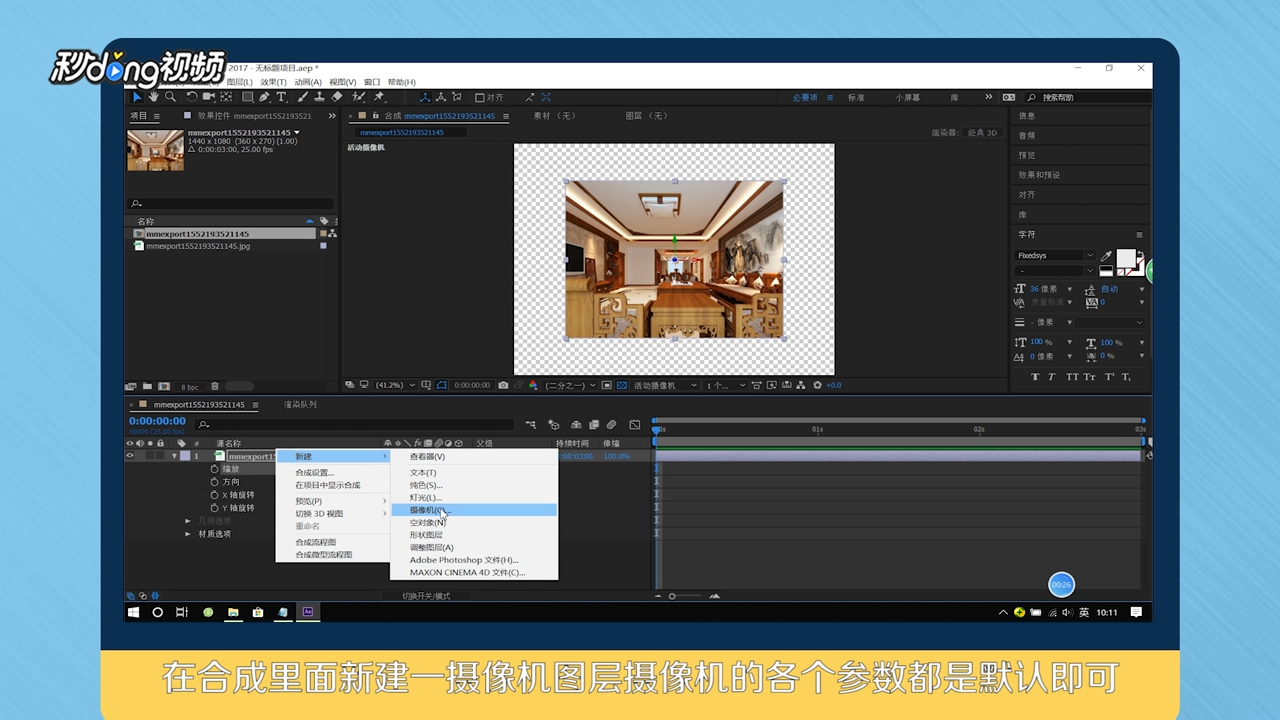
Task: Delete selected item with trash icon in Project panel
Action: [214, 386]
